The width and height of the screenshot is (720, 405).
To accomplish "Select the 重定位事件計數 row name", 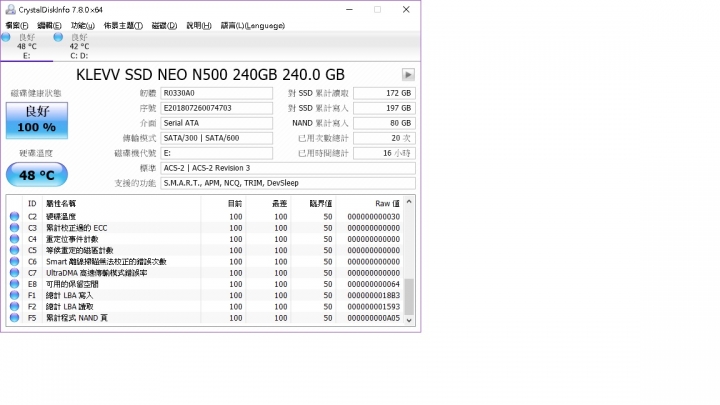I will coord(72,239).
